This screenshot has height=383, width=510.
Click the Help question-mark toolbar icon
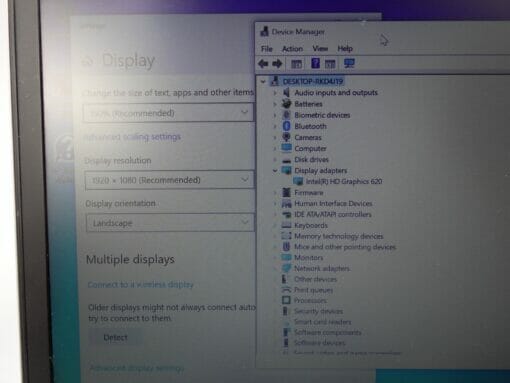pyautogui.click(x=315, y=63)
